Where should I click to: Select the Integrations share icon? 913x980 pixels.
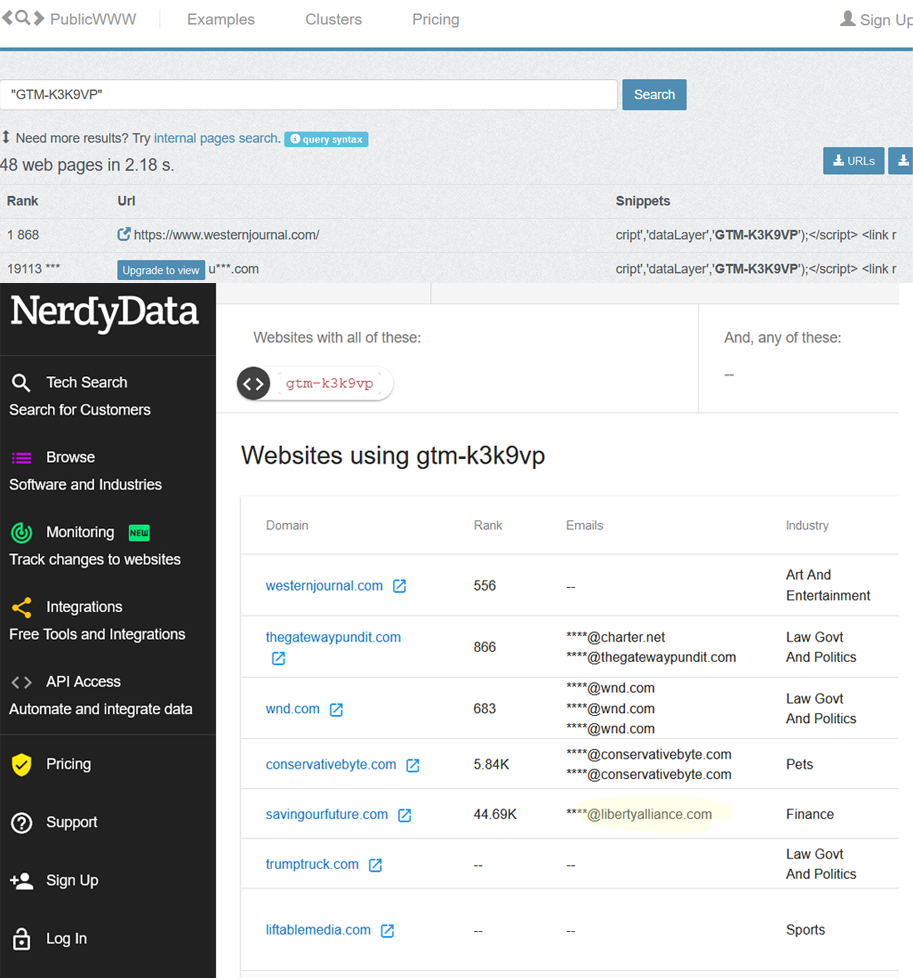tap(21, 608)
